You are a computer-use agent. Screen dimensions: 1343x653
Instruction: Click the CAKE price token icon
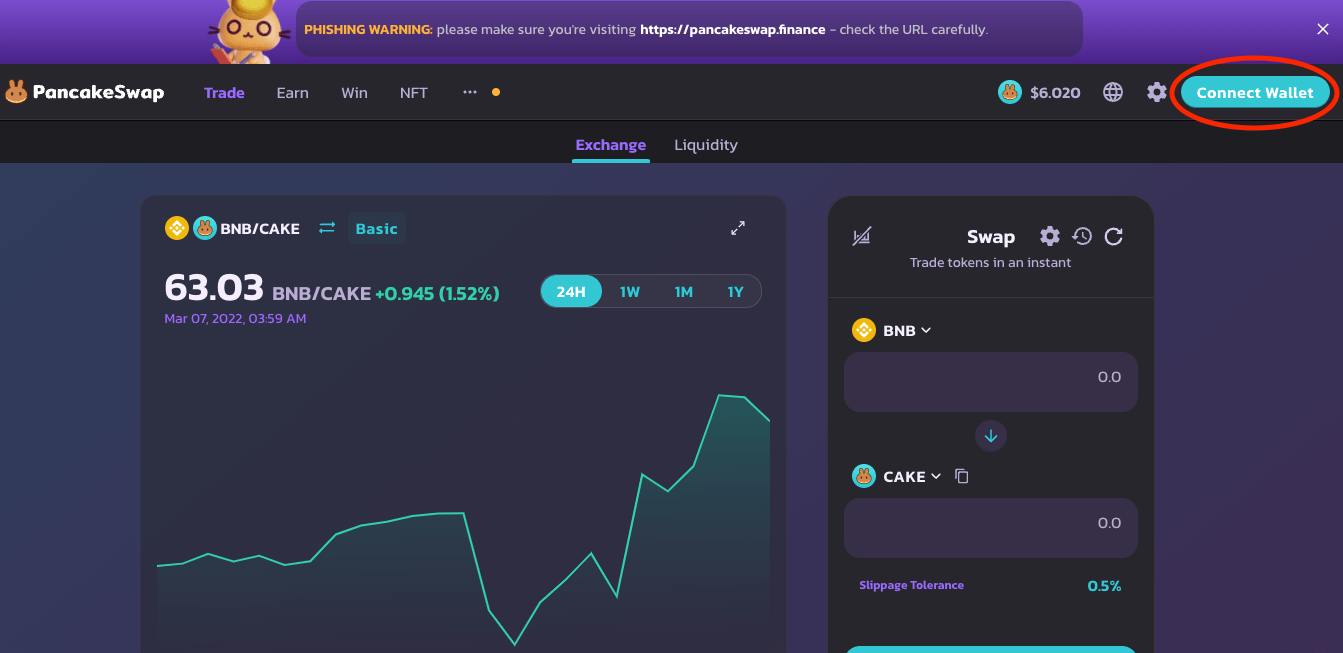tap(1010, 92)
